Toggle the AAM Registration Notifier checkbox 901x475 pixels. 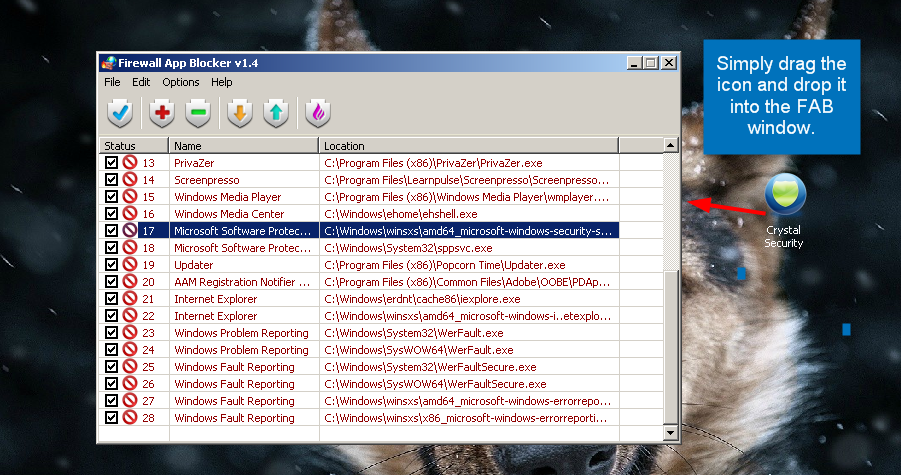click(x=111, y=282)
